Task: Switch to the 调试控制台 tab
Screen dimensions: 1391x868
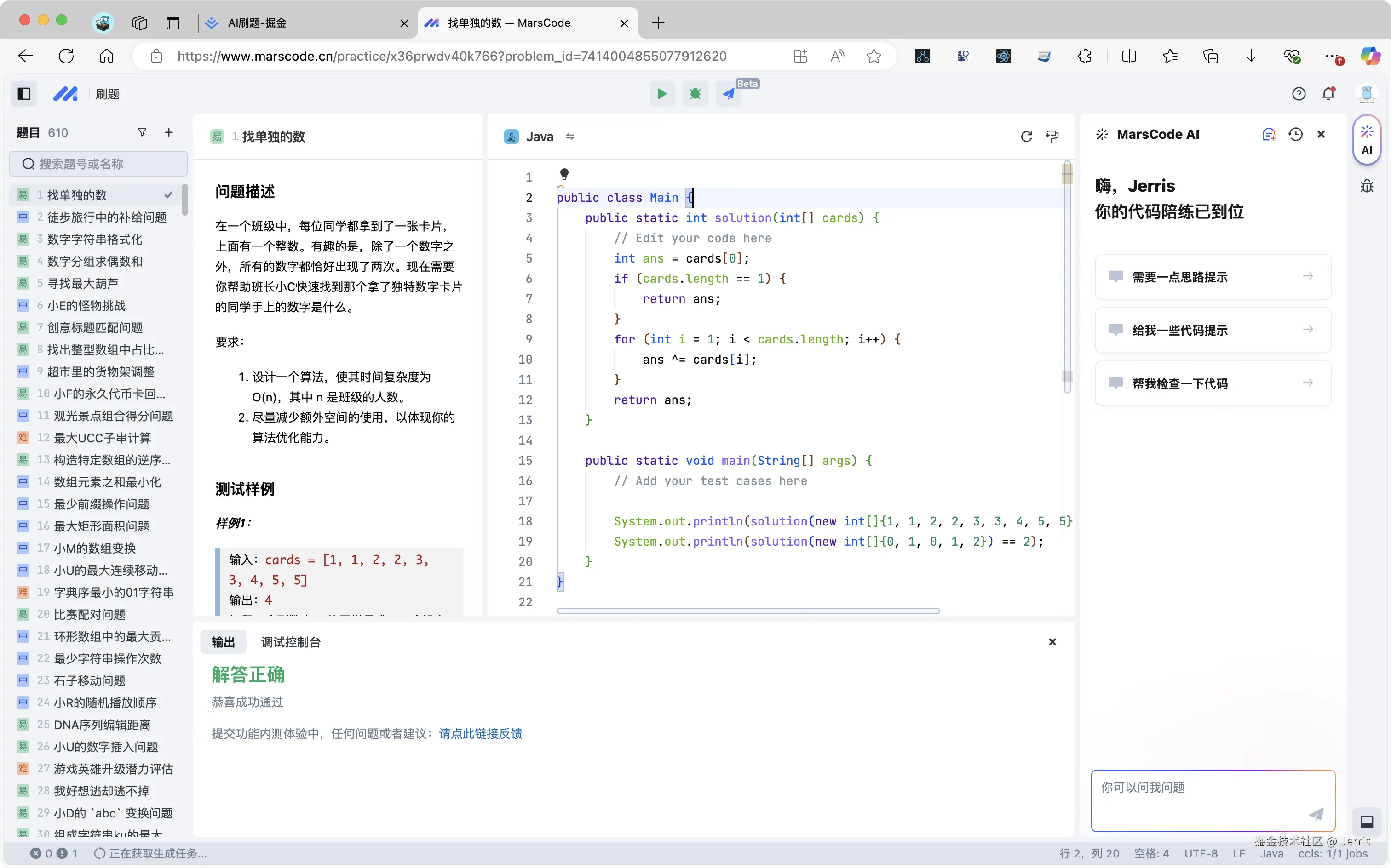Action: [x=291, y=642]
